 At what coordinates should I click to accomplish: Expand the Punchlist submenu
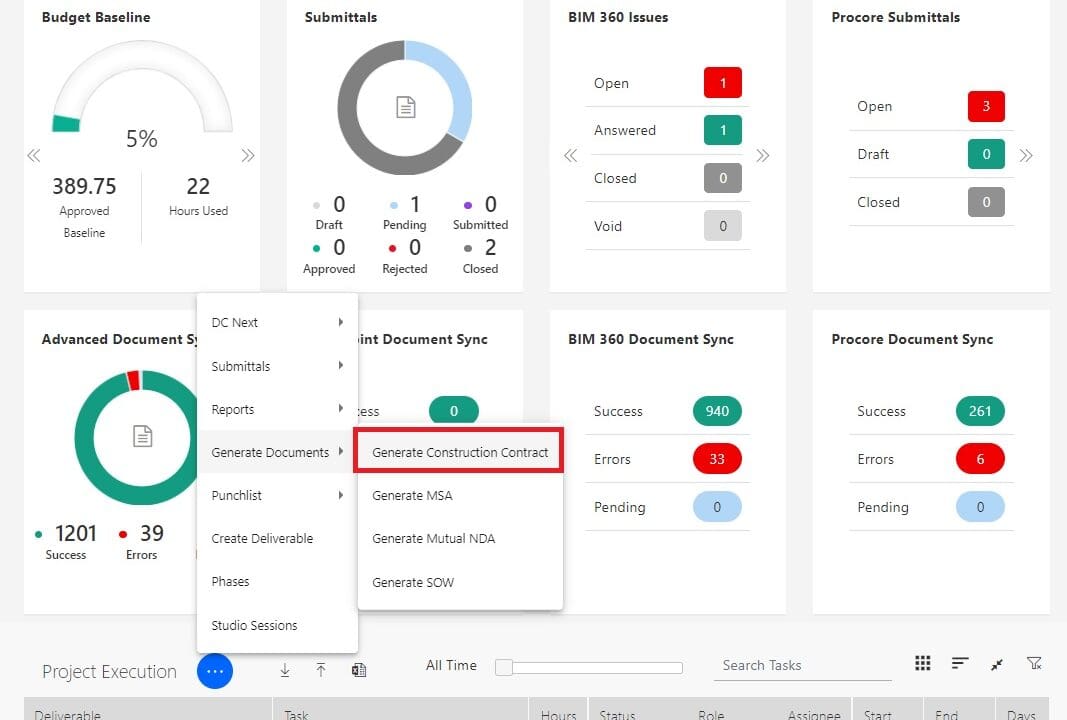(277, 495)
